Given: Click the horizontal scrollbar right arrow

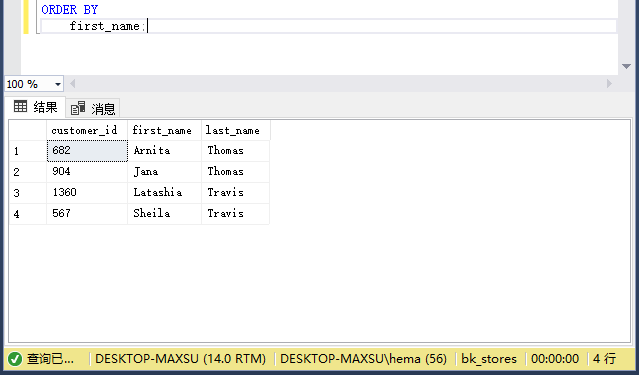Looking at the screenshot, I should (609, 84).
